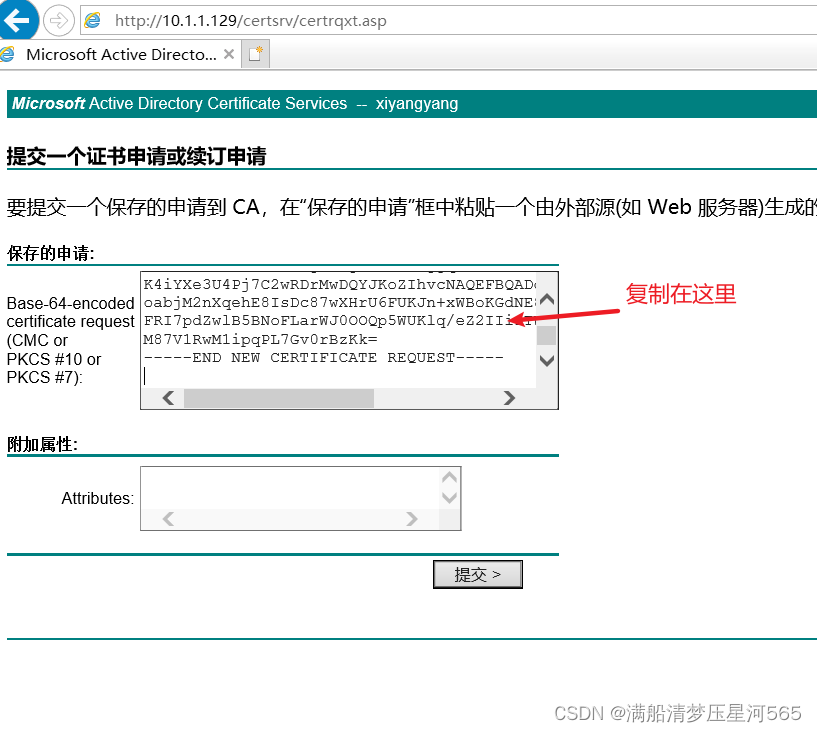817x732 pixels.
Task: Click the Base-64-encoded certificate request label
Action: (x=70, y=340)
